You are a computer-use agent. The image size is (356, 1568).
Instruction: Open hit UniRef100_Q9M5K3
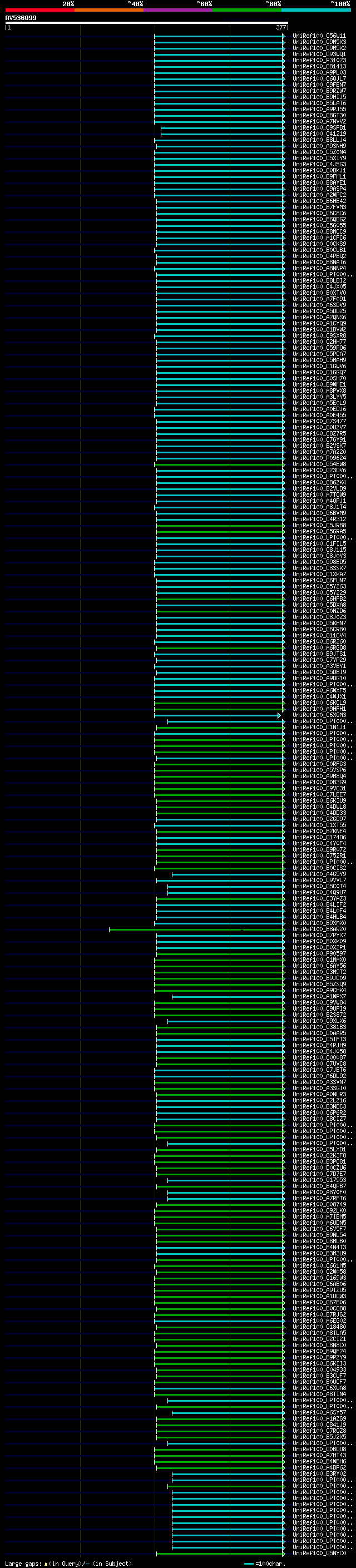click(319, 42)
